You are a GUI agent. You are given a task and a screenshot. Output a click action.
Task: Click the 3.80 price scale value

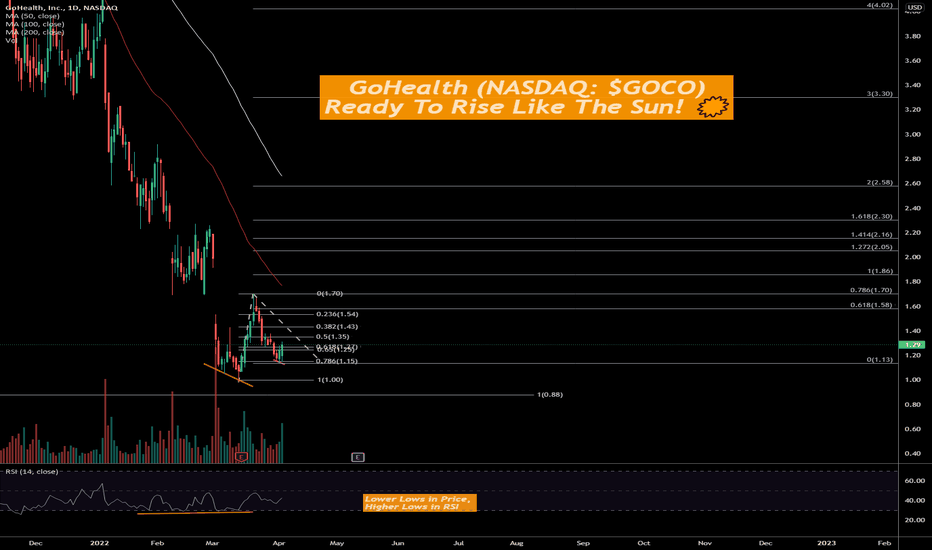[x=912, y=36]
